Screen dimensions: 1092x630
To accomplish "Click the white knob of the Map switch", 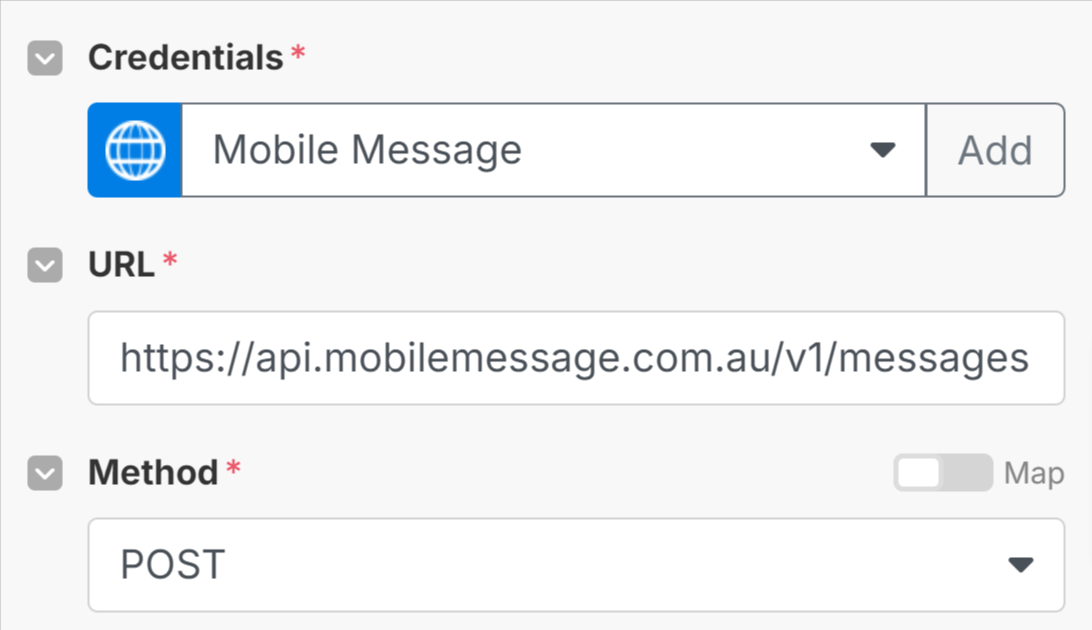I will tap(919, 473).
